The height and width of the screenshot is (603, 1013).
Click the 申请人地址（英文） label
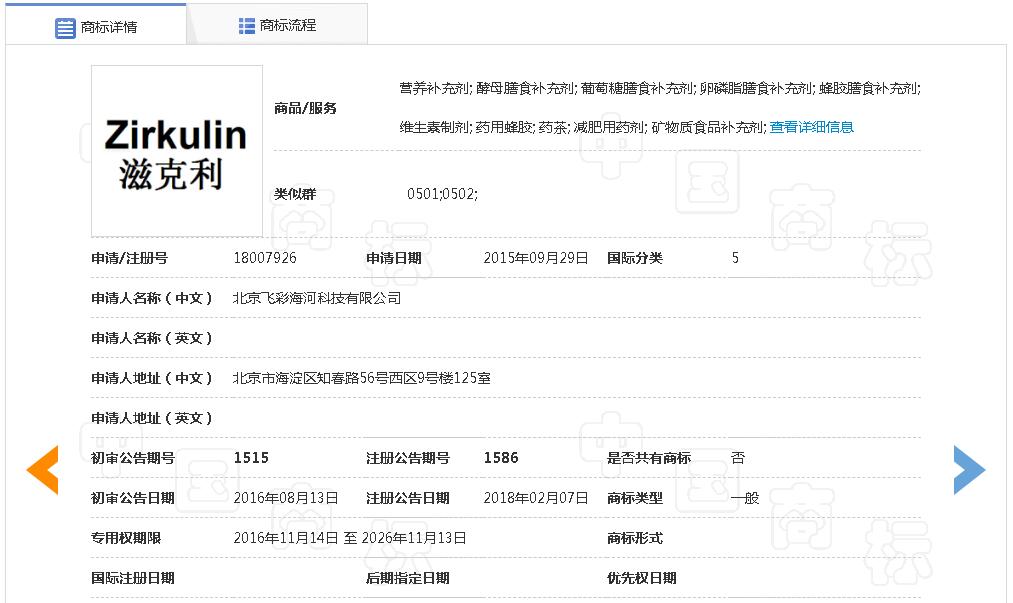[x=152, y=419]
